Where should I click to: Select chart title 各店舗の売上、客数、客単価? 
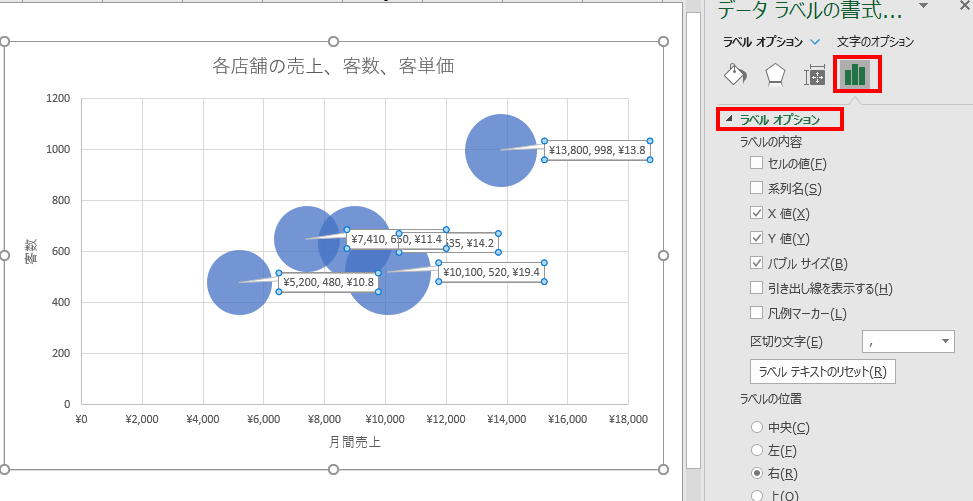click(x=333, y=66)
